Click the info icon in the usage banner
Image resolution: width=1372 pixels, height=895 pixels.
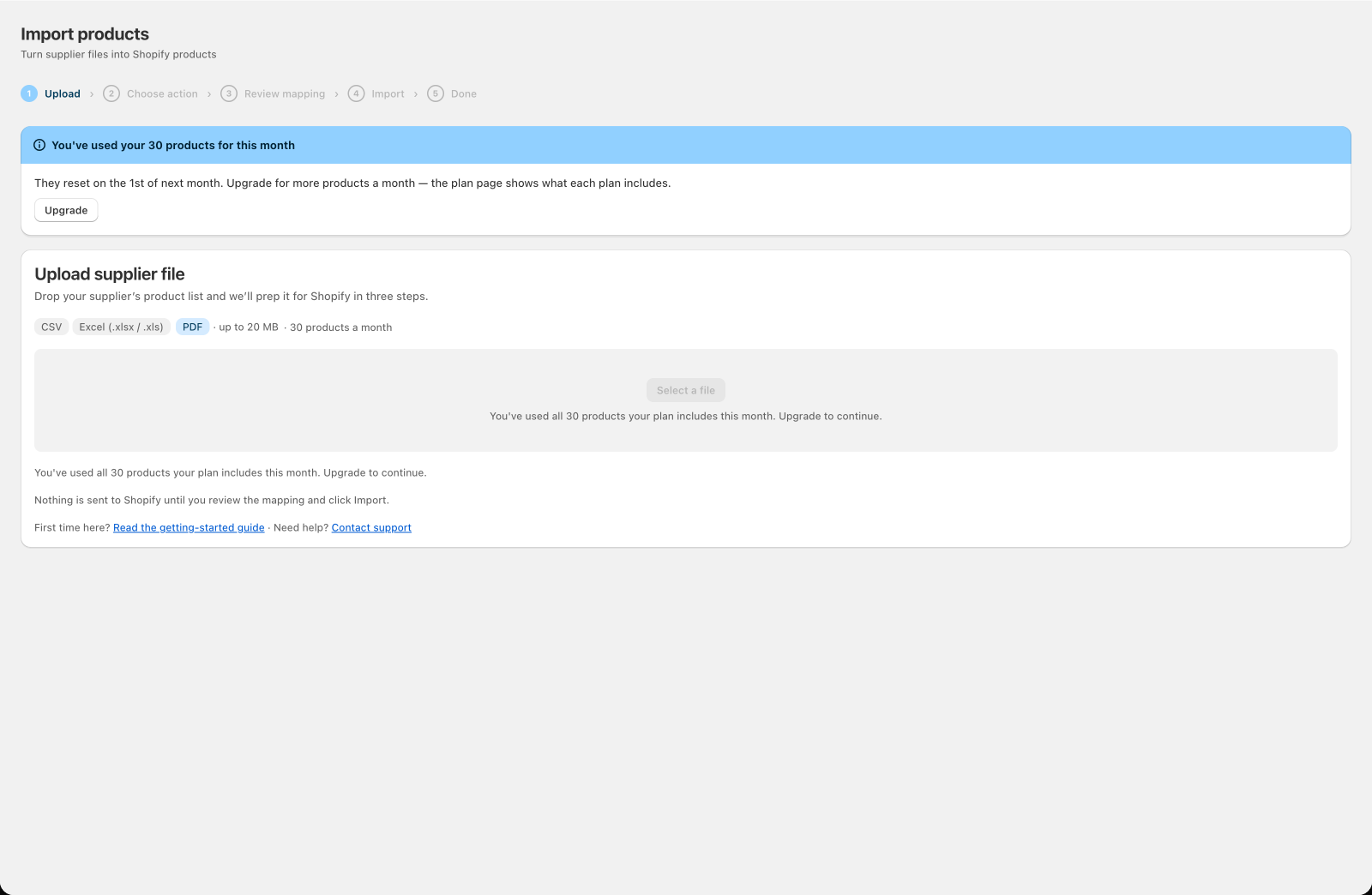click(x=39, y=145)
